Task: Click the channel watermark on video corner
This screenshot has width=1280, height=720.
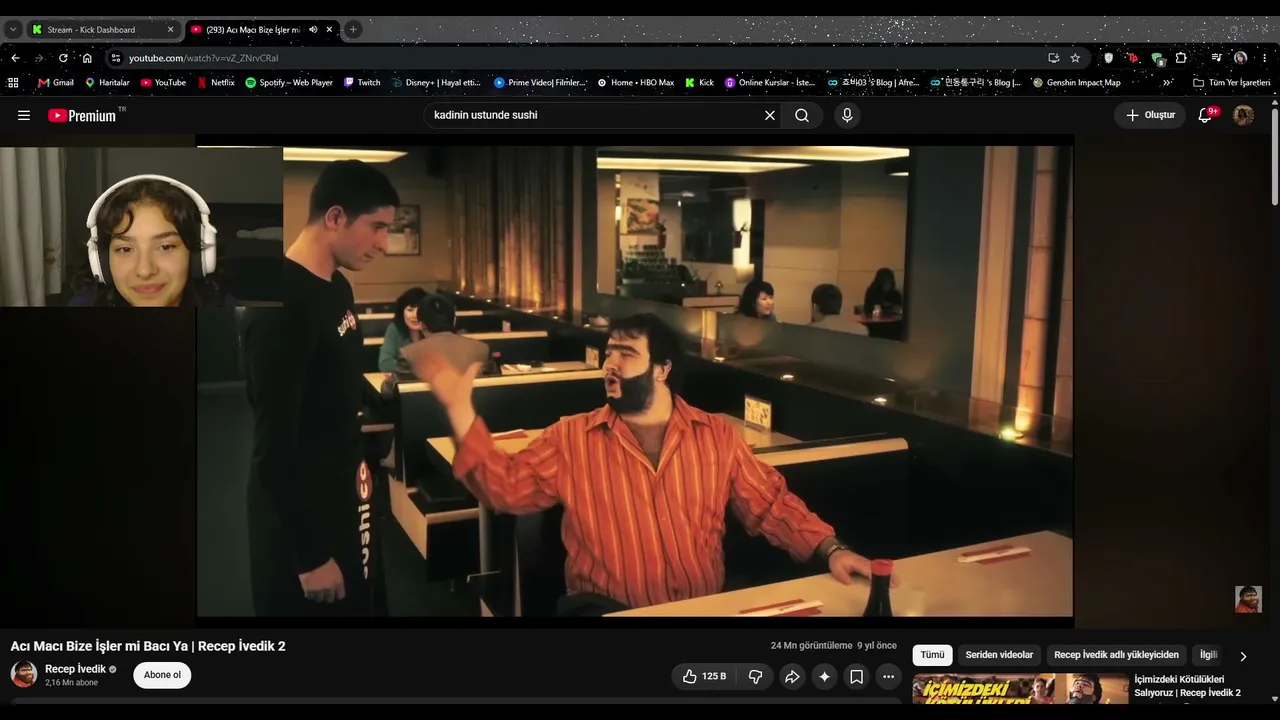Action: pyautogui.click(x=1248, y=599)
